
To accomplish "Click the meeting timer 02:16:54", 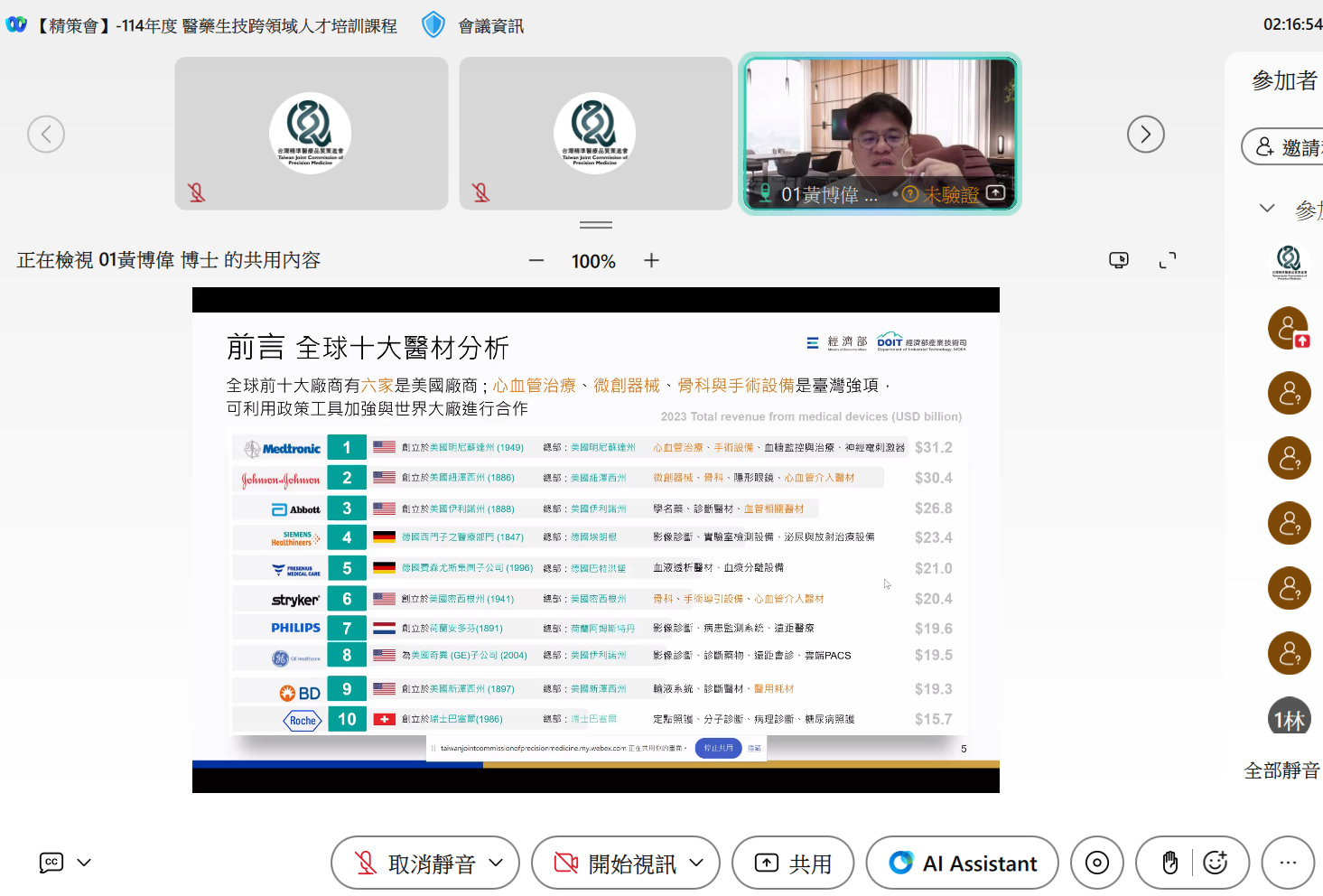I will tap(1292, 24).
